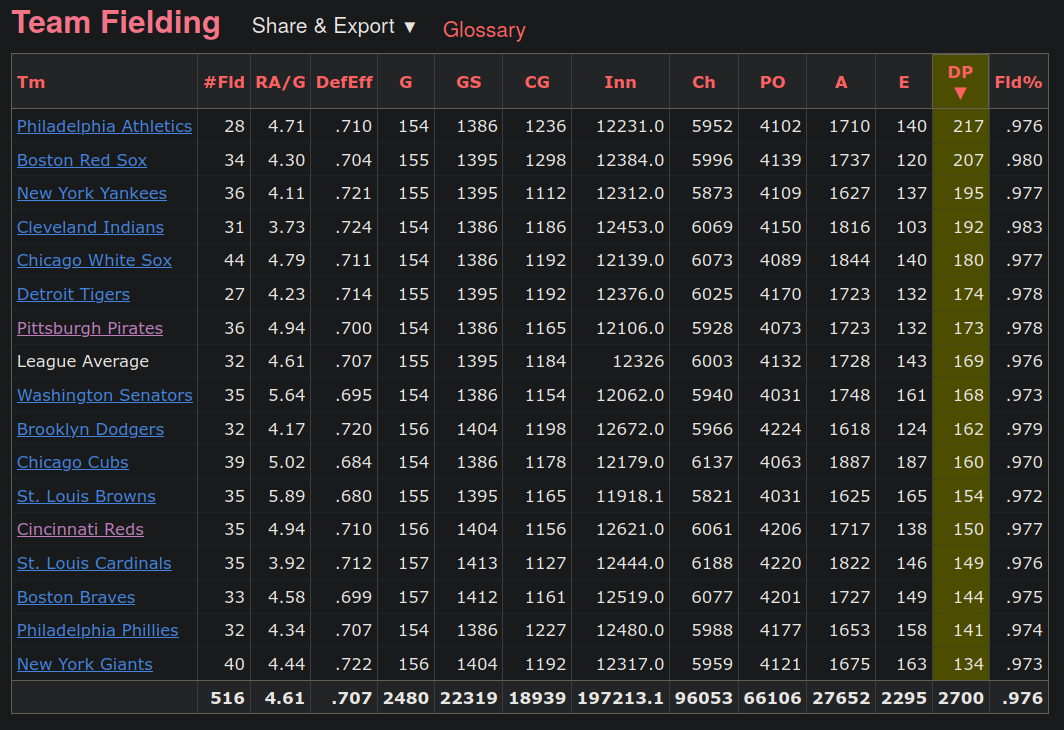The width and height of the screenshot is (1064, 730).
Task: Select PO value 4224 for Brooklyn Dodgers
Action: 780,429
